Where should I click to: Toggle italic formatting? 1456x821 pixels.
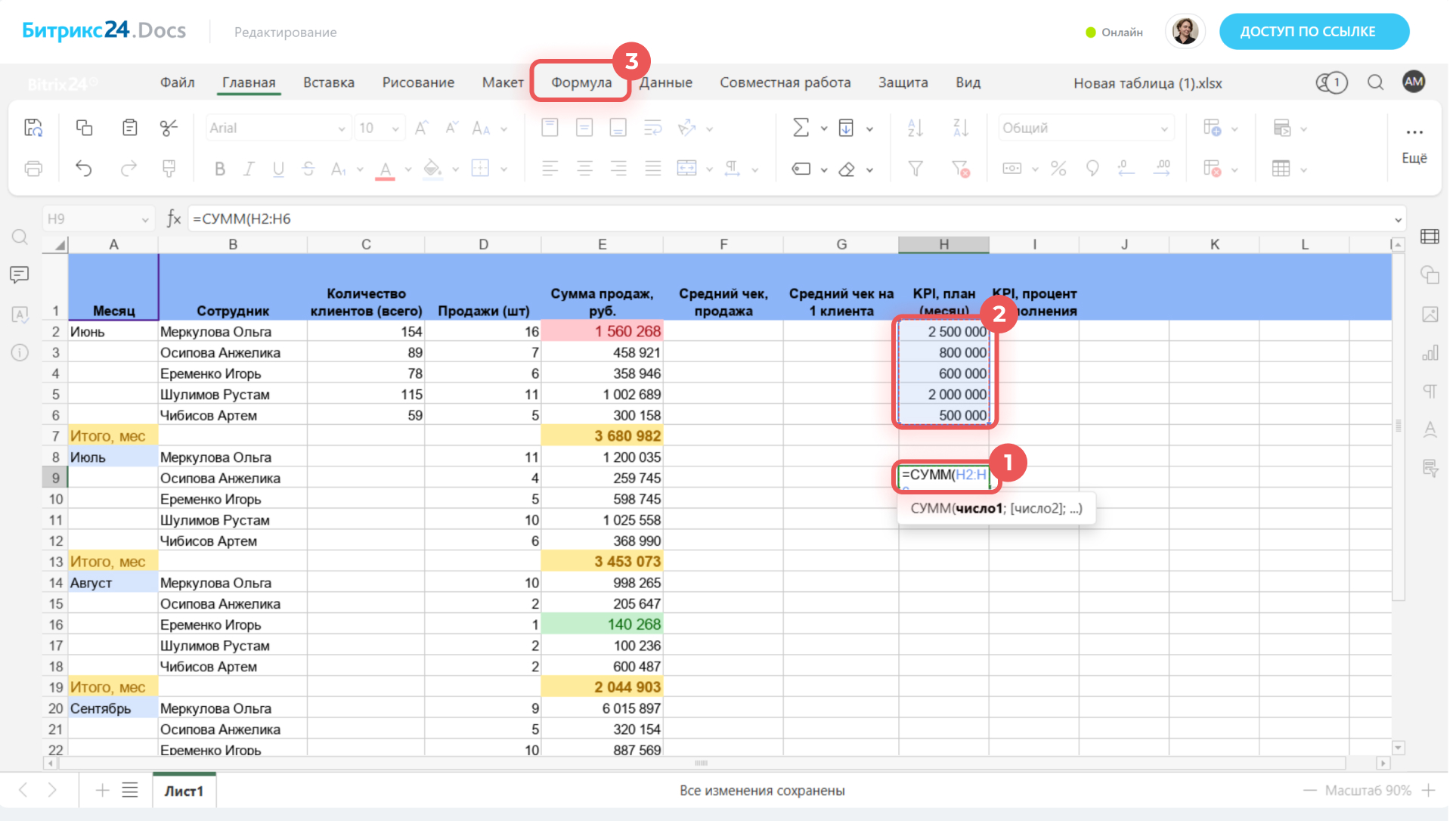point(249,169)
